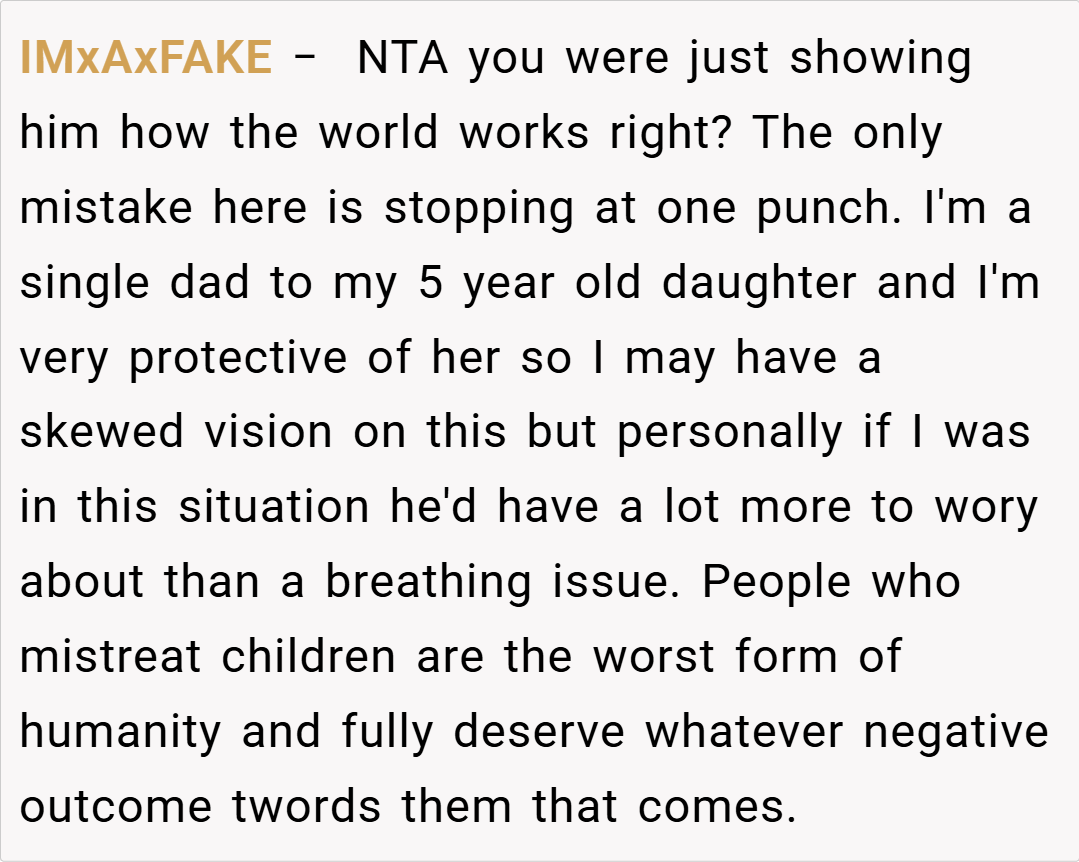Place cursor on the word "skewed"
Image resolution: width=1079 pixels, height=862 pixels.
[102, 433]
